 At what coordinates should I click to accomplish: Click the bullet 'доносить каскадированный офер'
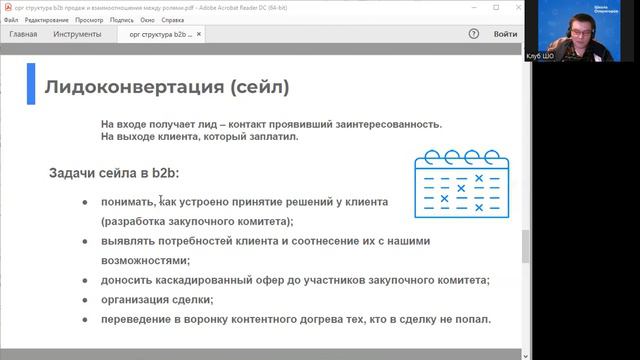pyautogui.click(x=295, y=280)
